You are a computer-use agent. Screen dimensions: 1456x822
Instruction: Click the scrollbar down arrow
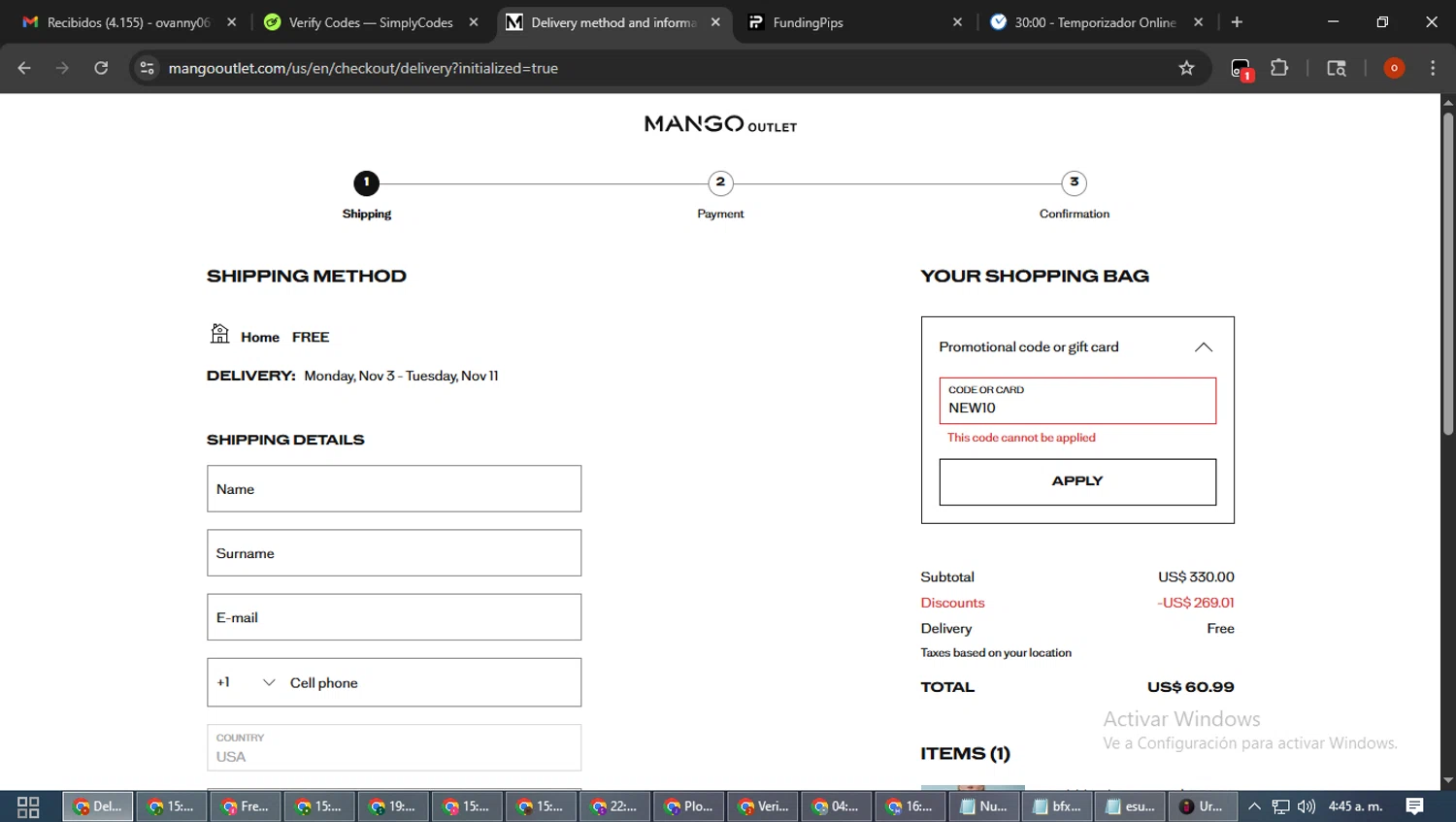tap(1447, 780)
